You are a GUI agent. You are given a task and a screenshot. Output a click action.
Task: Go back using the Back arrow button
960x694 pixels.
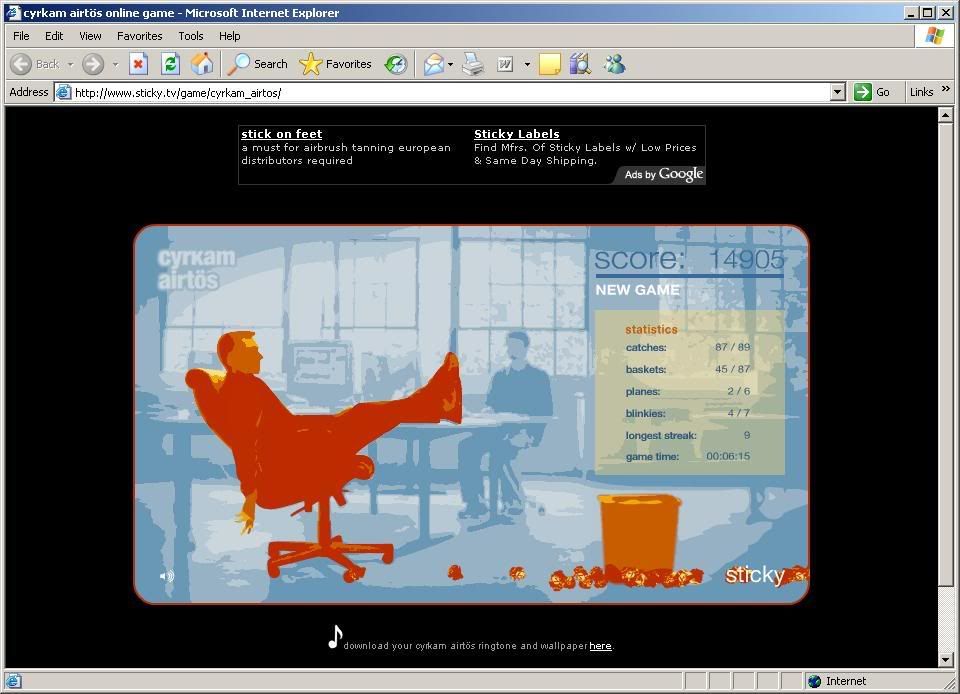(x=35, y=64)
